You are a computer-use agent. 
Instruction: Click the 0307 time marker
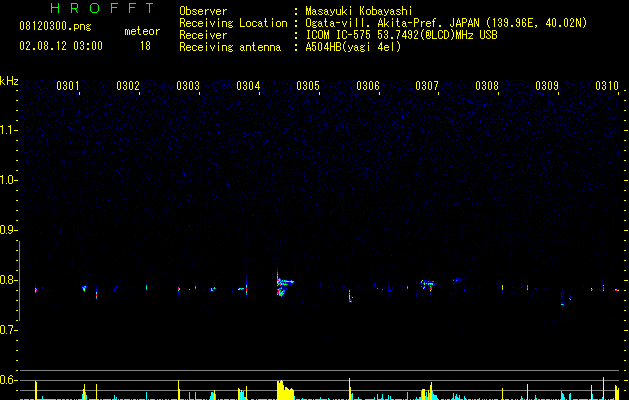point(427,85)
